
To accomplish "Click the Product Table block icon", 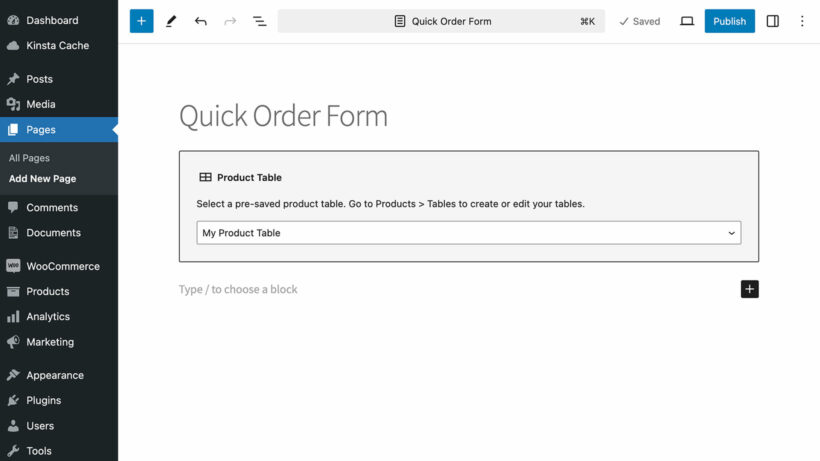I will coord(205,177).
